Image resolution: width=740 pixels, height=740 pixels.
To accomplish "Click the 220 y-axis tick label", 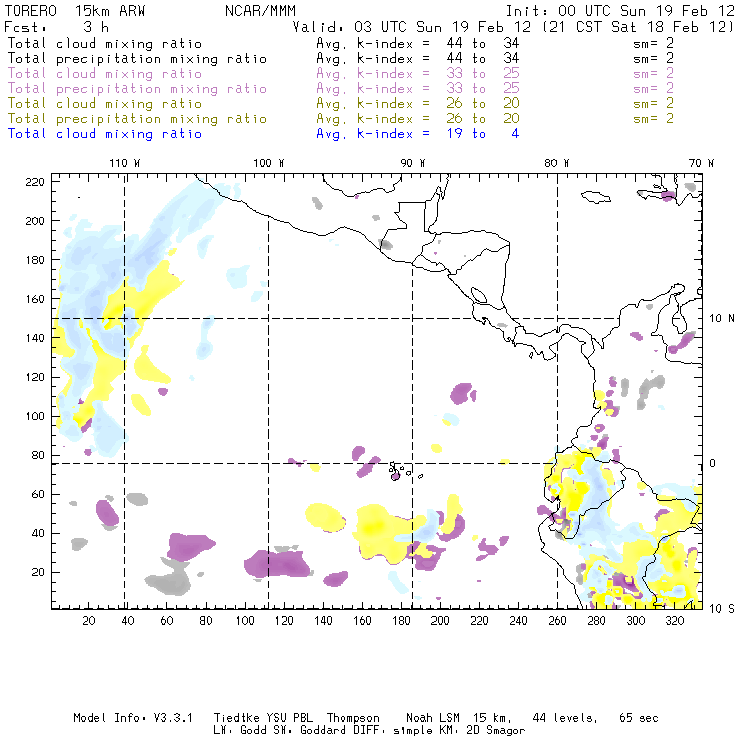I will tap(35, 182).
